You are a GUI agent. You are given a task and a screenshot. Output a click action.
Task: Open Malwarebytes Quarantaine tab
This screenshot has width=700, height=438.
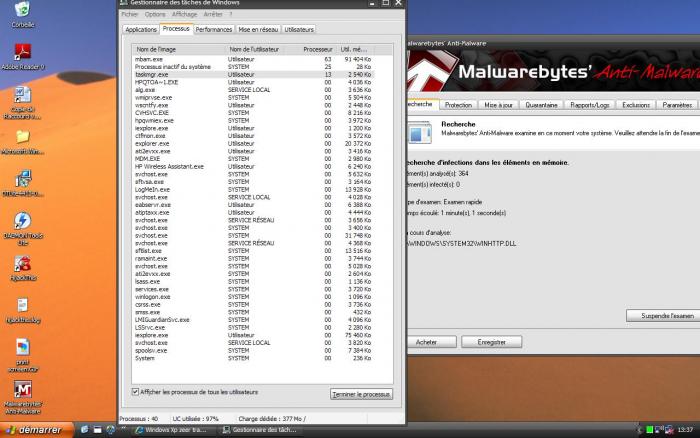point(541,105)
